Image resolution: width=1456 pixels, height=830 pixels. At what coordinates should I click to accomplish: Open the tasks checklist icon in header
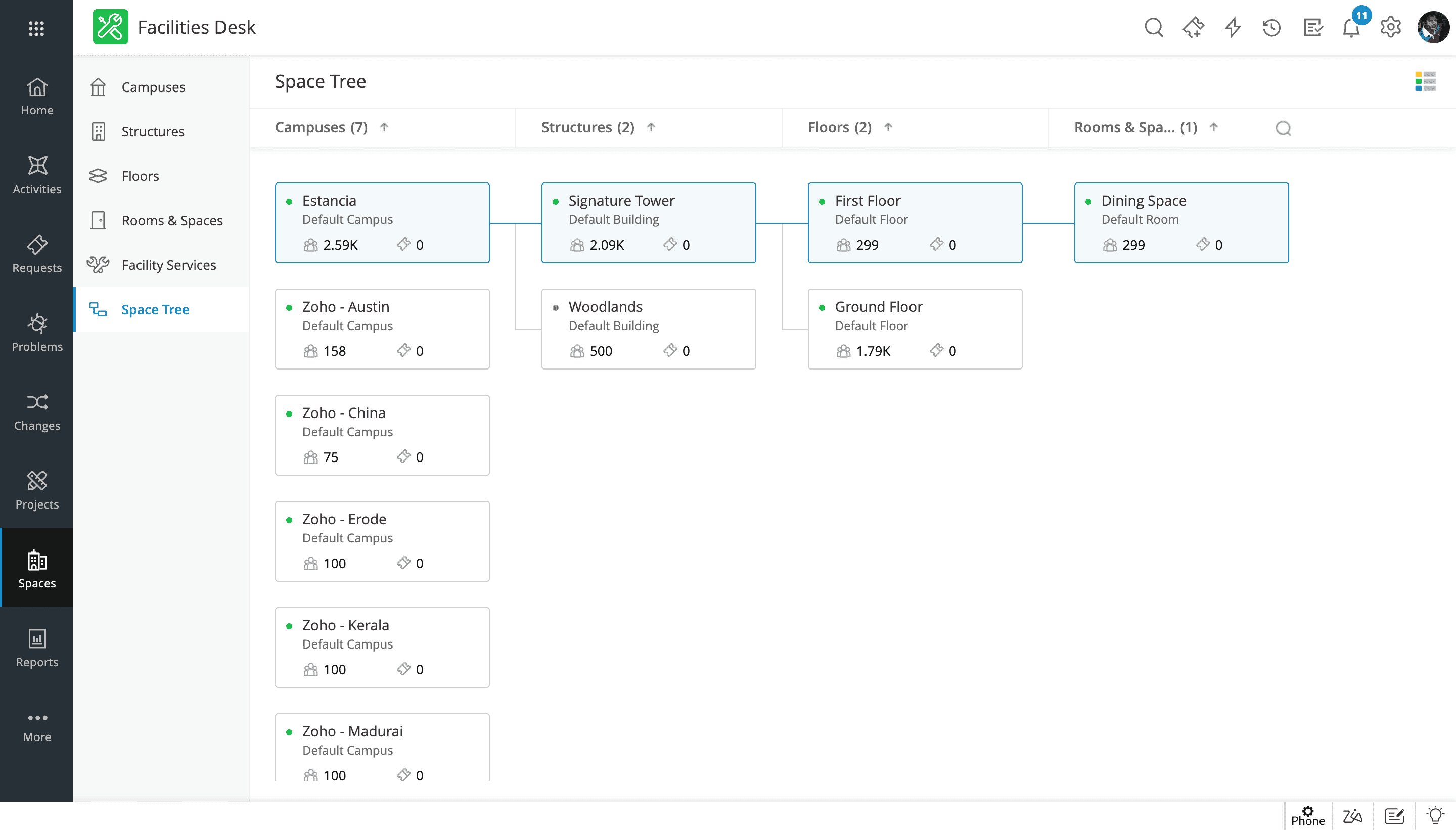click(1312, 27)
